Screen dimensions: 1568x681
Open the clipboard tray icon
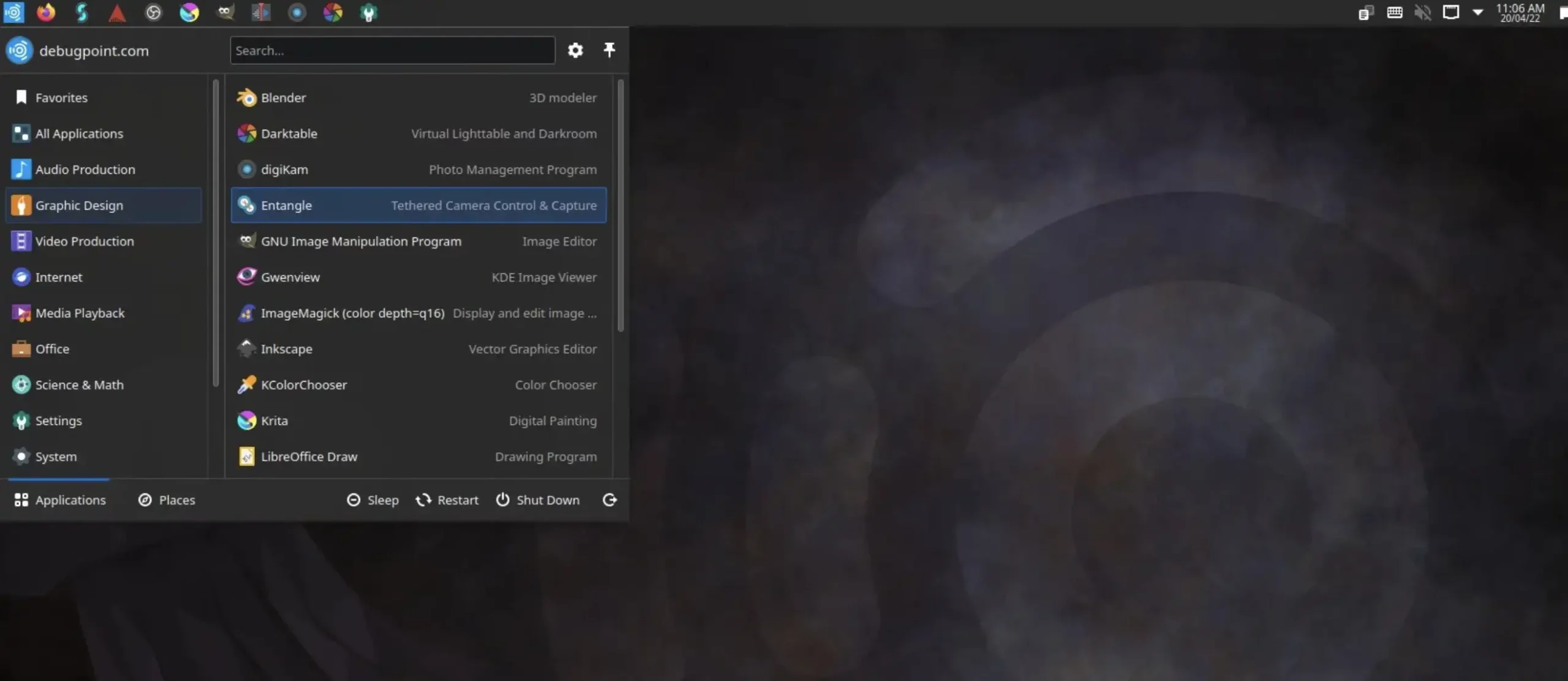tap(1365, 13)
